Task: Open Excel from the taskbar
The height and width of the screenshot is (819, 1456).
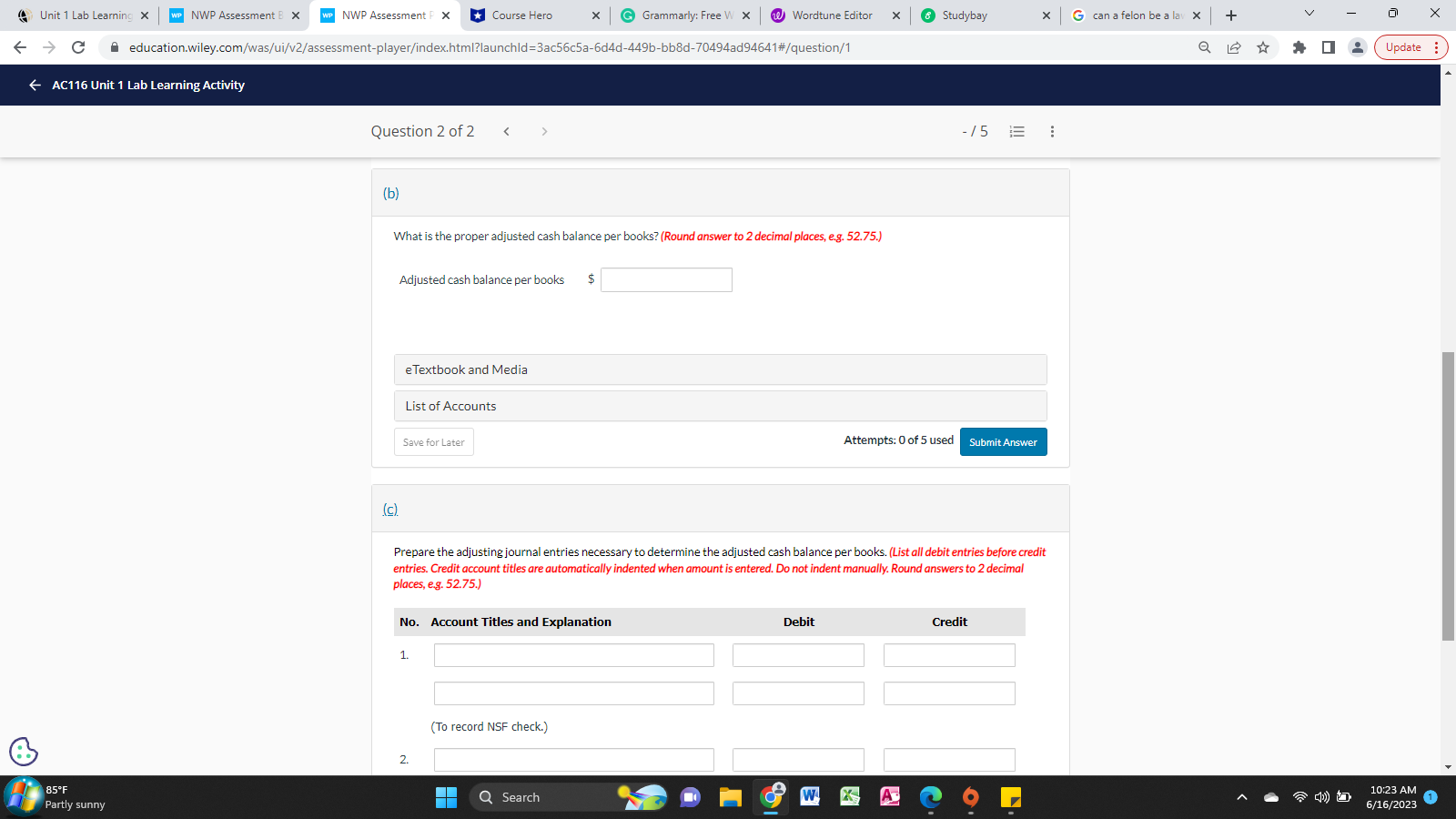Action: point(850,796)
